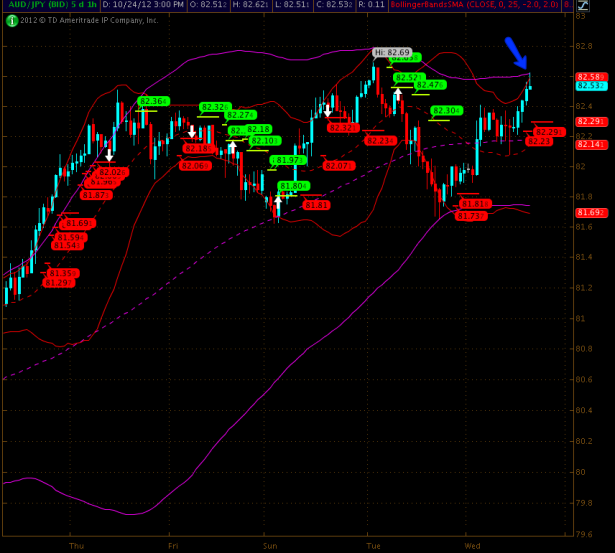Click the green 82.36 price label
The width and height of the screenshot is (615, 553).
tap(153, 101)
